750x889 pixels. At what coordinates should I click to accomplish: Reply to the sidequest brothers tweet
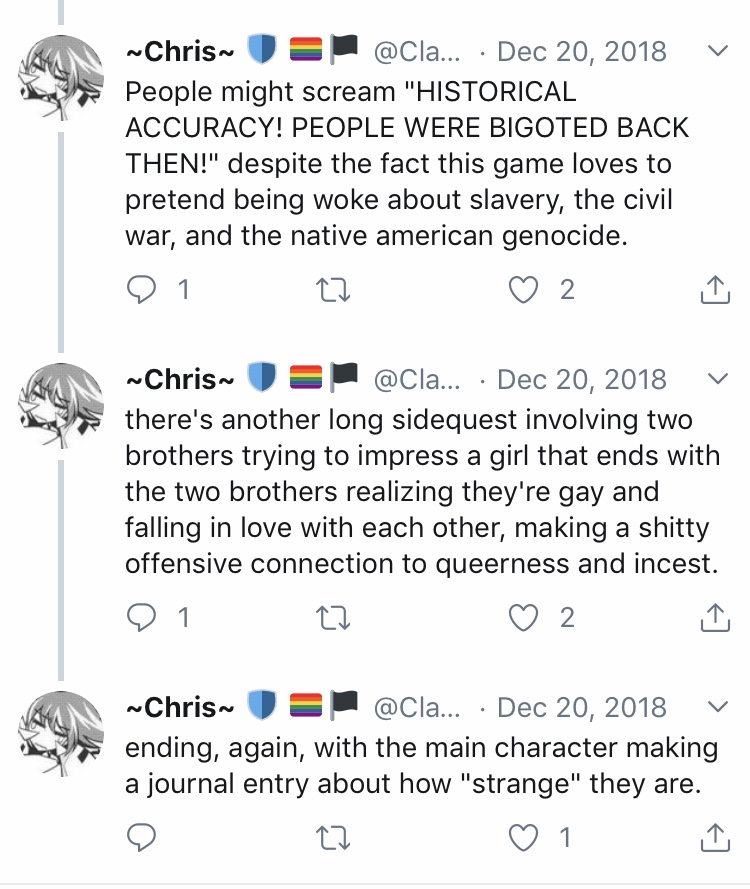pos(141,617)
